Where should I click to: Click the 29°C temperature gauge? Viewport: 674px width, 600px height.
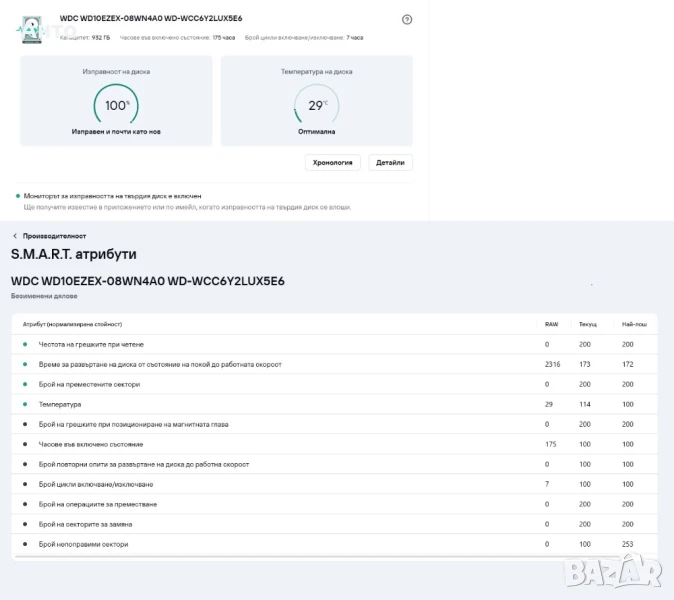[x=316, y=105]
